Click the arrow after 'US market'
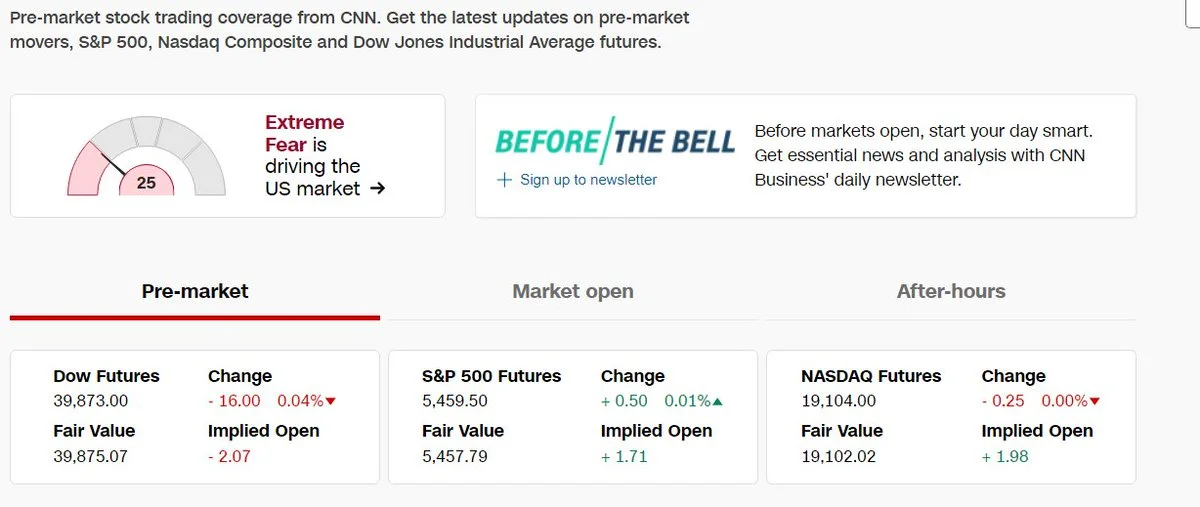Screen dimensions: 1200x507 (x=377, y=188)
